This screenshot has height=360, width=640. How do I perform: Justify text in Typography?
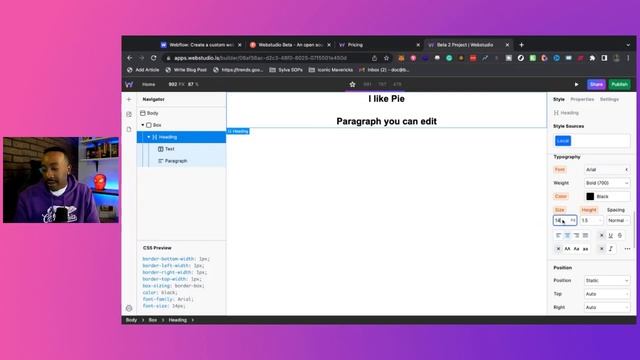pos(585,236)
